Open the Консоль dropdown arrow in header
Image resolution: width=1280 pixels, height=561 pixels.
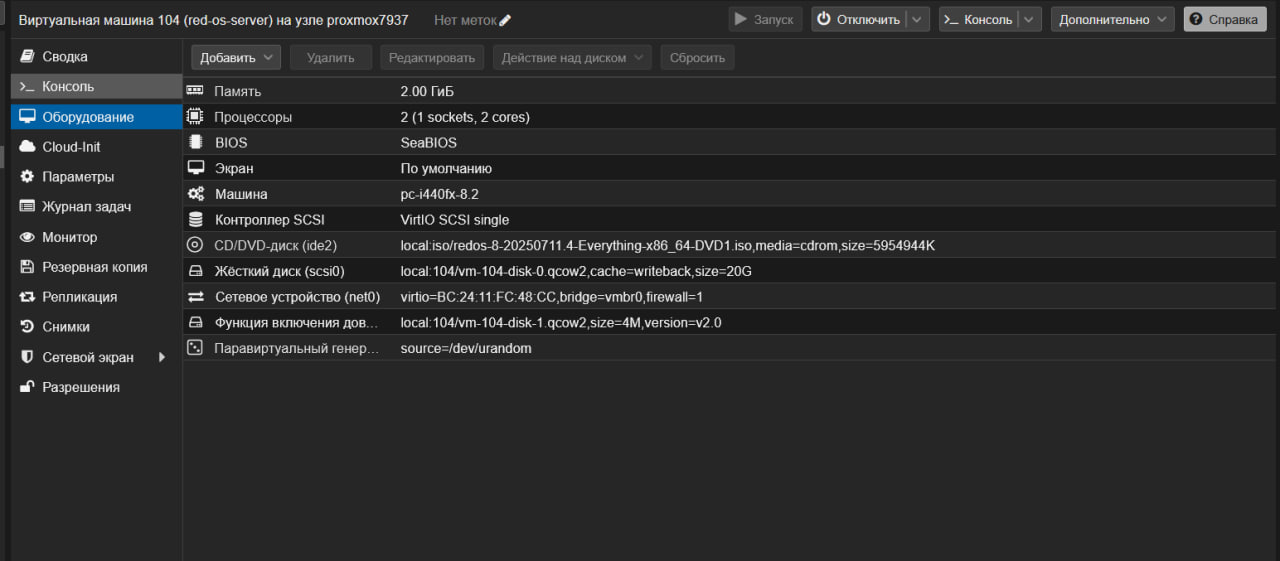[1031, 20]
